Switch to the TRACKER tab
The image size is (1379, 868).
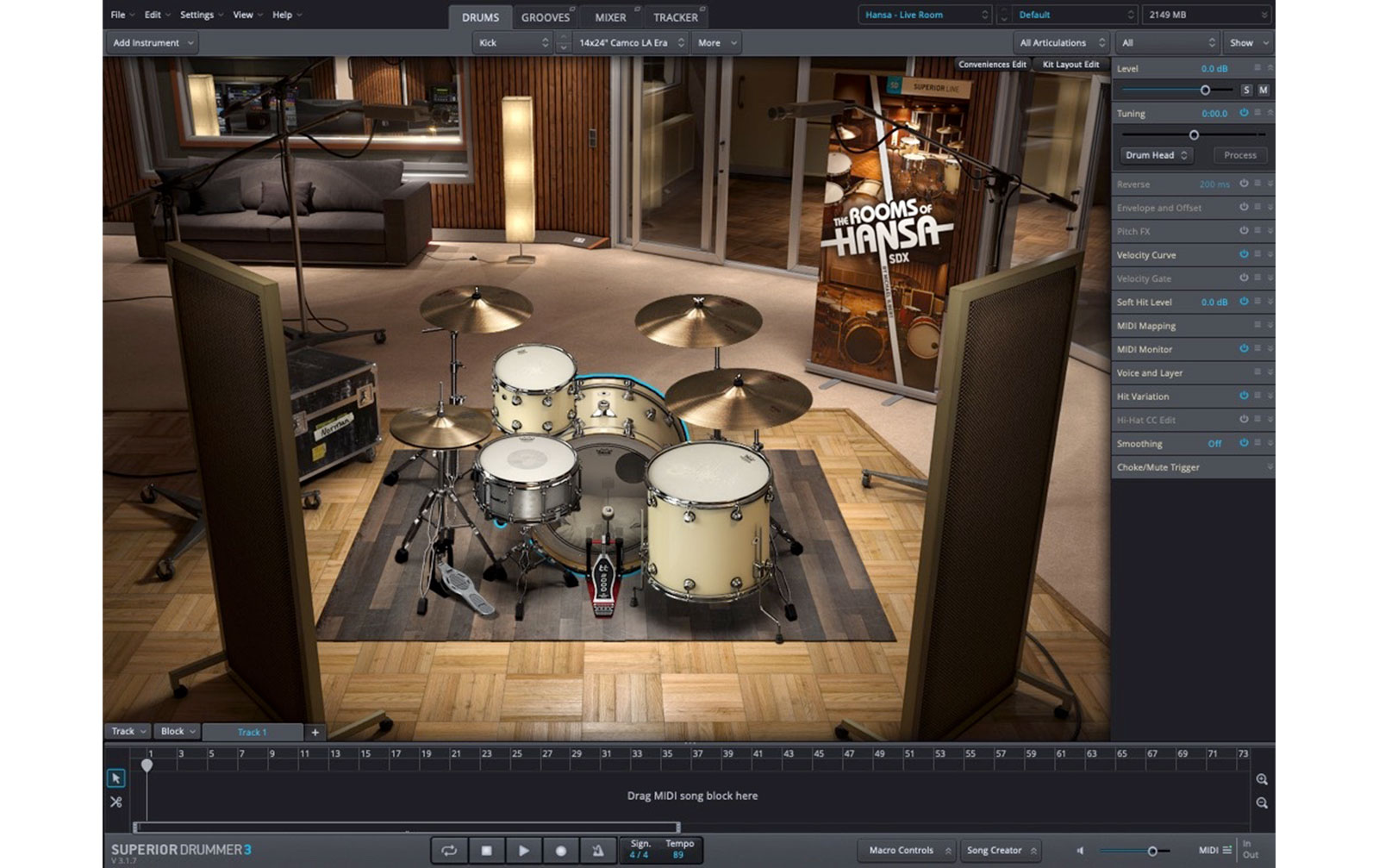pos(676,17)
